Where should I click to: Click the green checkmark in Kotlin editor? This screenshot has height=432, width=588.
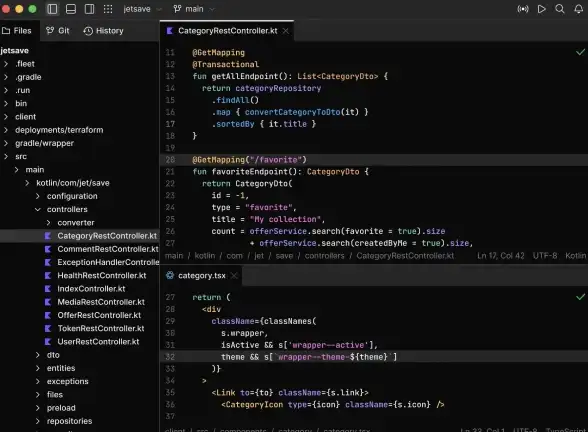click(x=580, y=52)
